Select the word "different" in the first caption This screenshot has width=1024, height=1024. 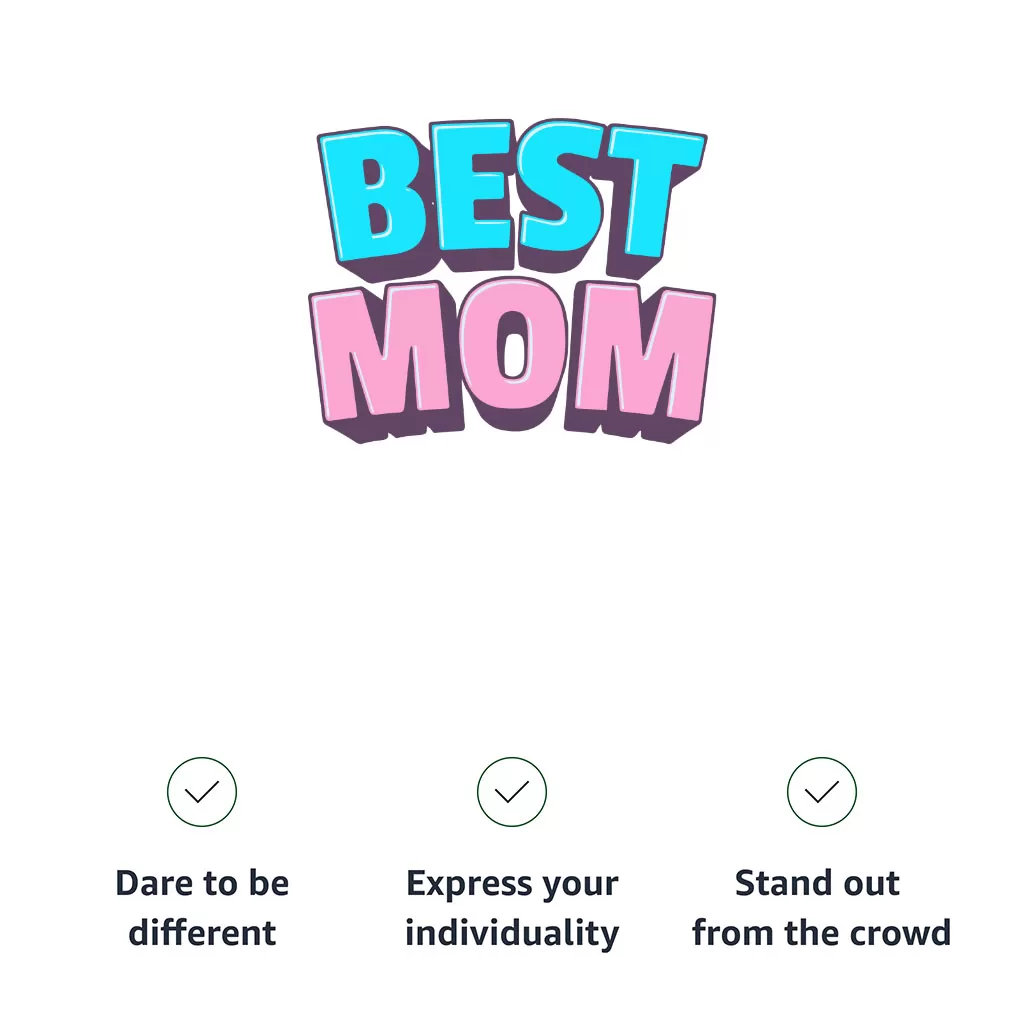[202, 934]
